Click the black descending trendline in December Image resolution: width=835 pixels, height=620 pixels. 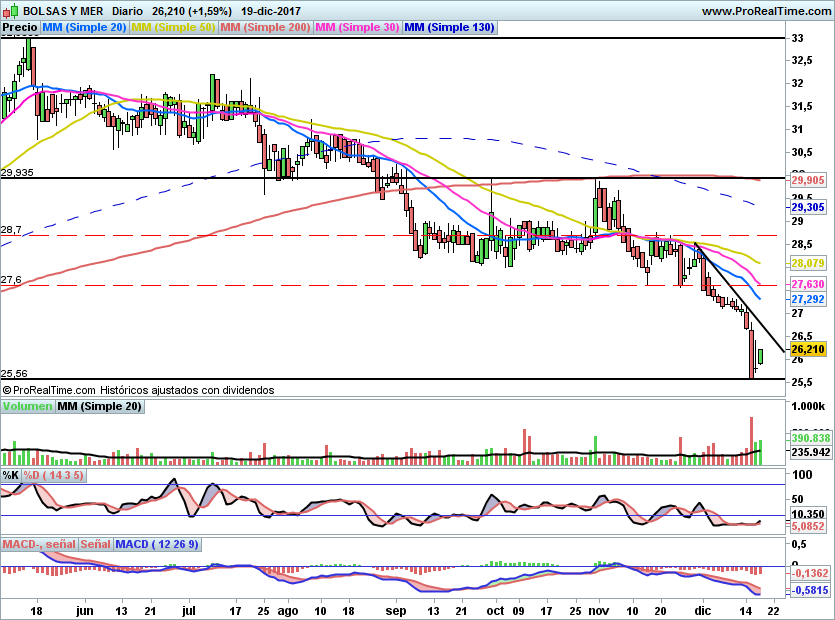point(739,297)
